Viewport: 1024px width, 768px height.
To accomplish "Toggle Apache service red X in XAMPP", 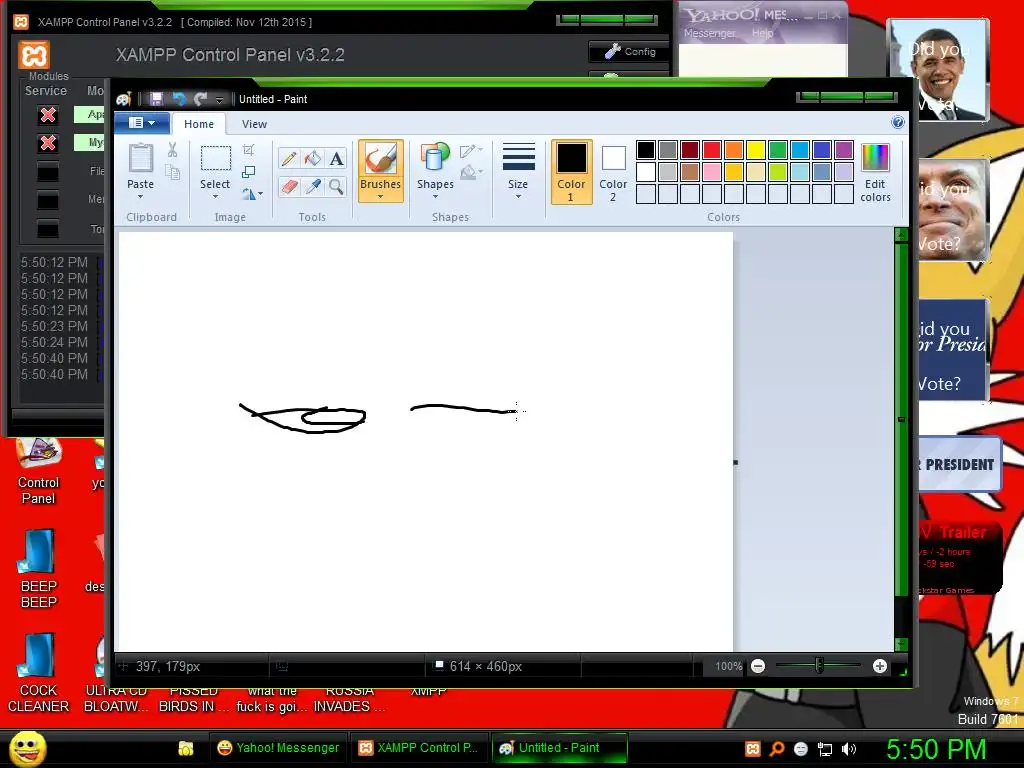I will 48,115.
